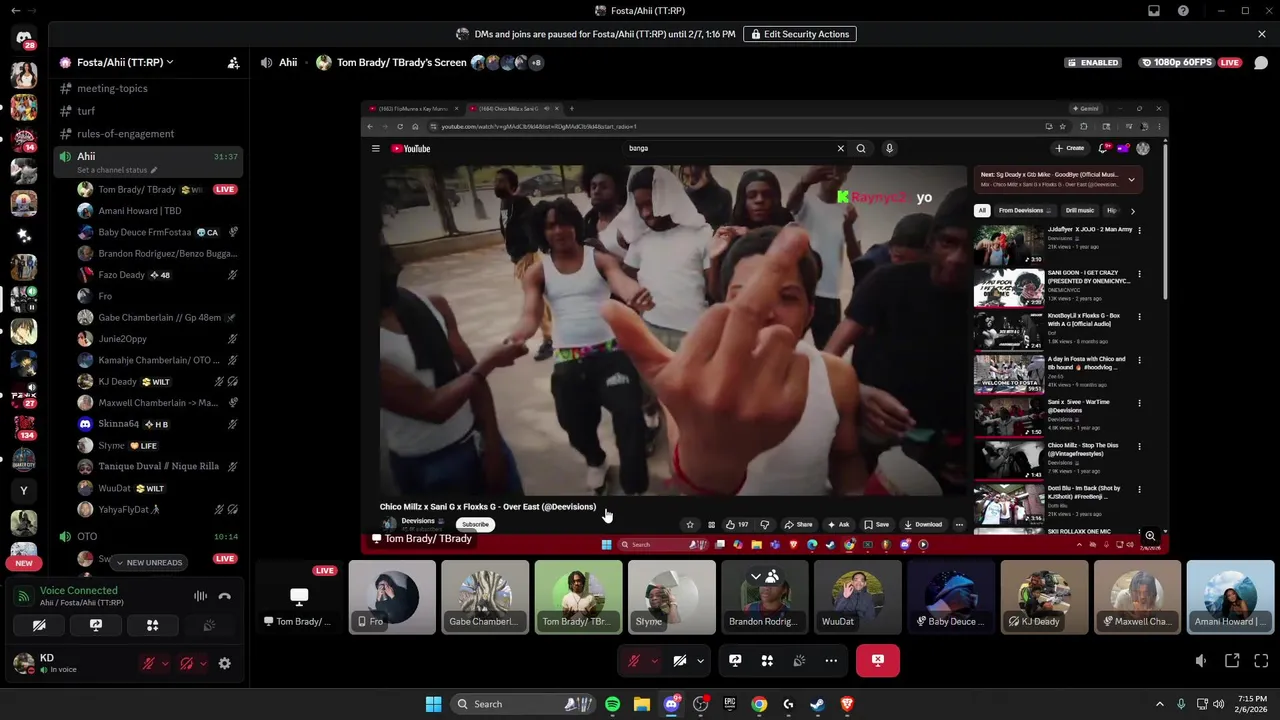The image size is (1280, 720).
Task: Select the KJ Deady participant tile
Action: pos(1044,597)
